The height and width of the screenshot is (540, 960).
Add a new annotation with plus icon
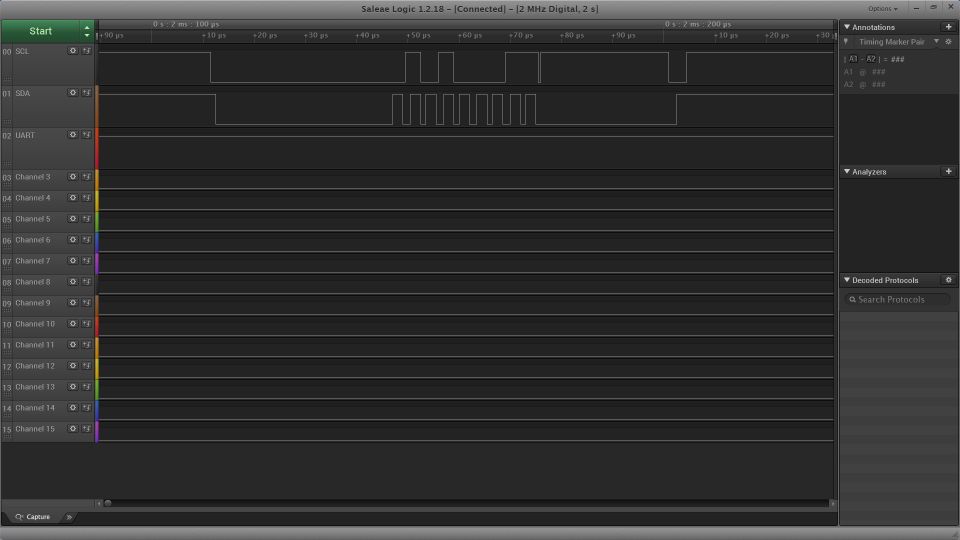(x=948, y=27)
